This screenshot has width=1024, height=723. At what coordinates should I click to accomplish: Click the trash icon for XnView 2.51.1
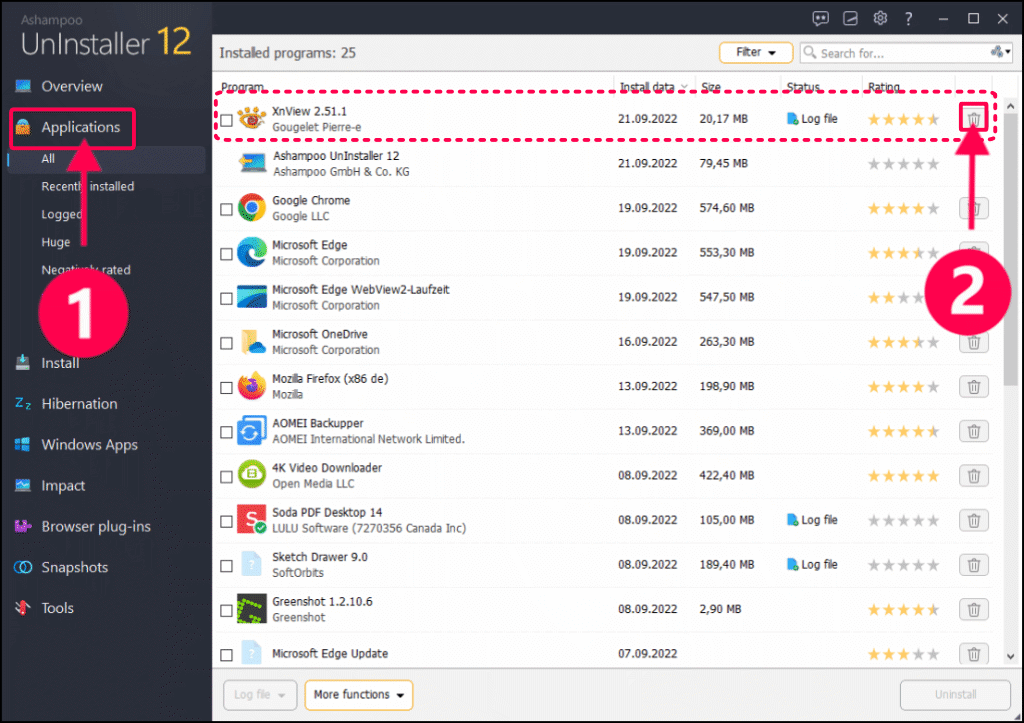974,119
